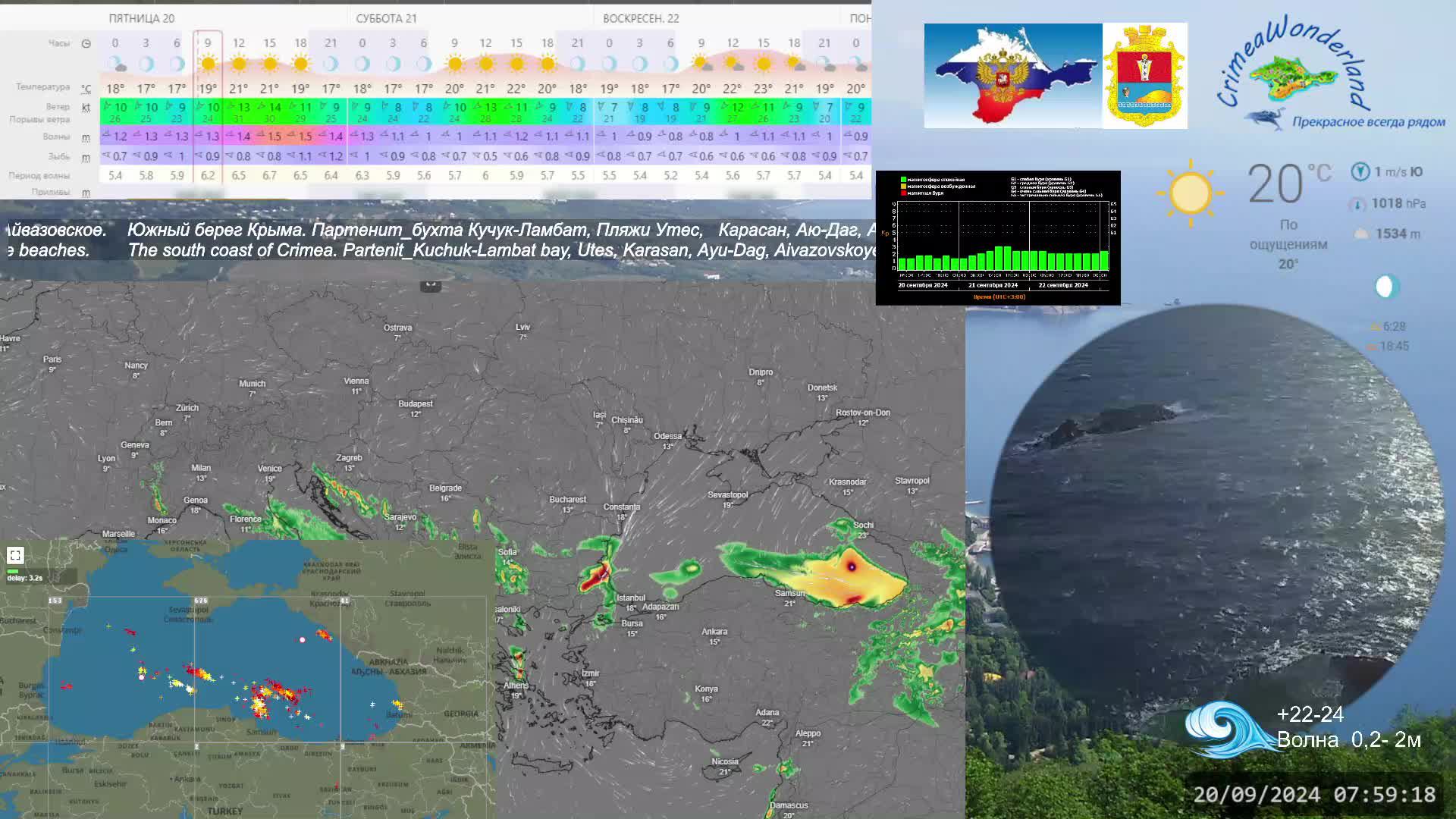
Task: Click the pressure gauge icon beside 1018 hPa
Action: [1357, 204]
